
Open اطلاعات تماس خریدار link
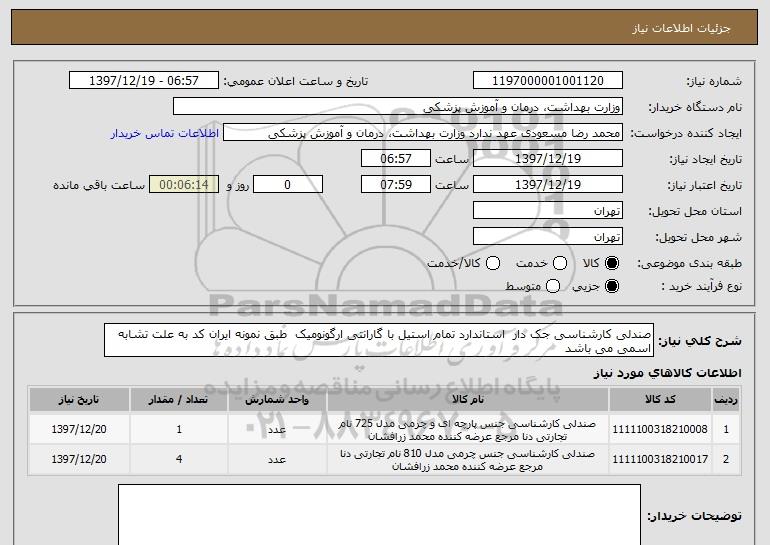165,133
